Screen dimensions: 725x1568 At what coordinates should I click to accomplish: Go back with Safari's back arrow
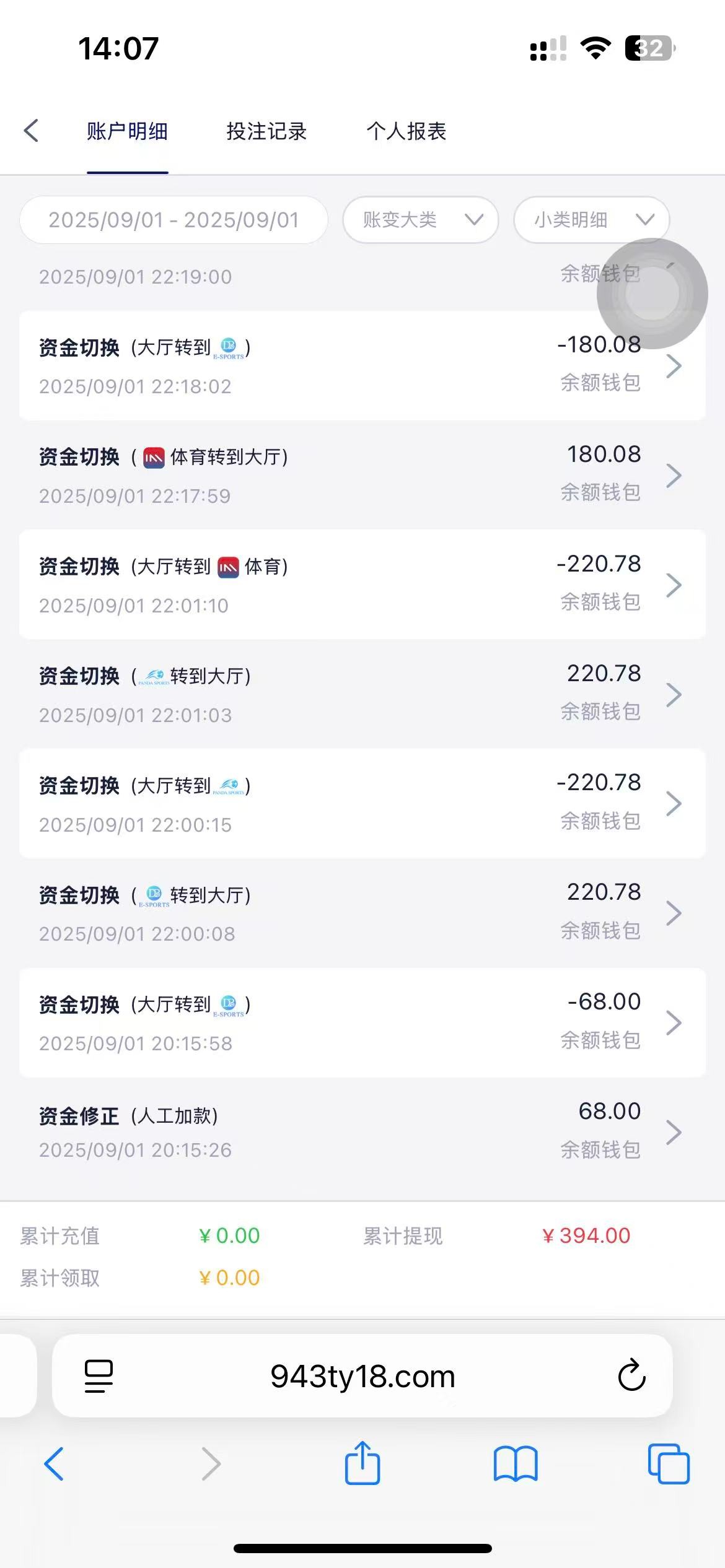point(54,1463)
